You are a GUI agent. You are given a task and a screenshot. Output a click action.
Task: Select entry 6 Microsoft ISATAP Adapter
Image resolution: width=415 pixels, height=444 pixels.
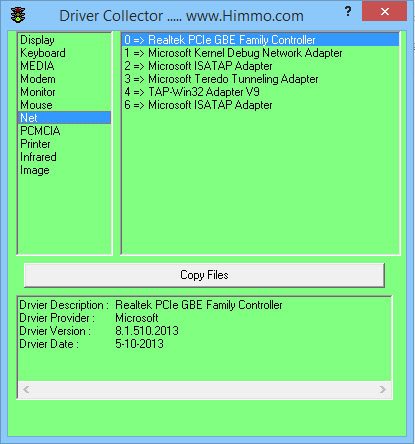[x=260, y=105]
